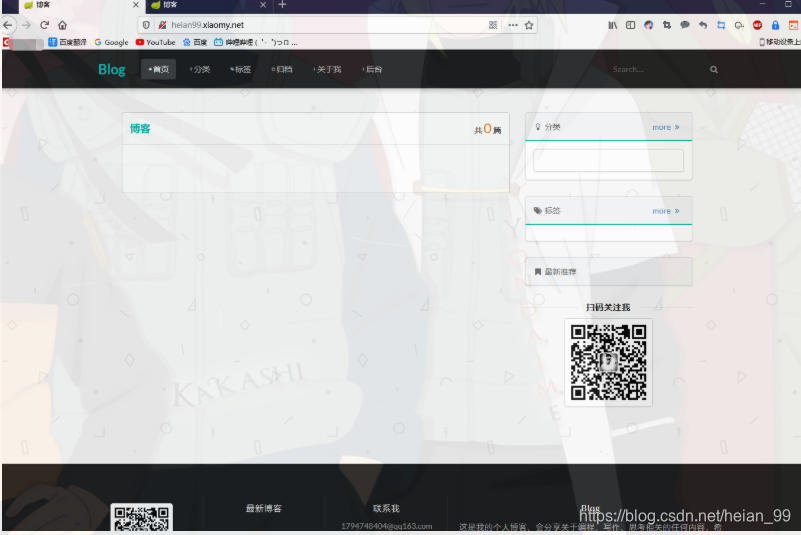Click the footer email address
The height and width of the screenshot is (535, 801).
(387, 526)
